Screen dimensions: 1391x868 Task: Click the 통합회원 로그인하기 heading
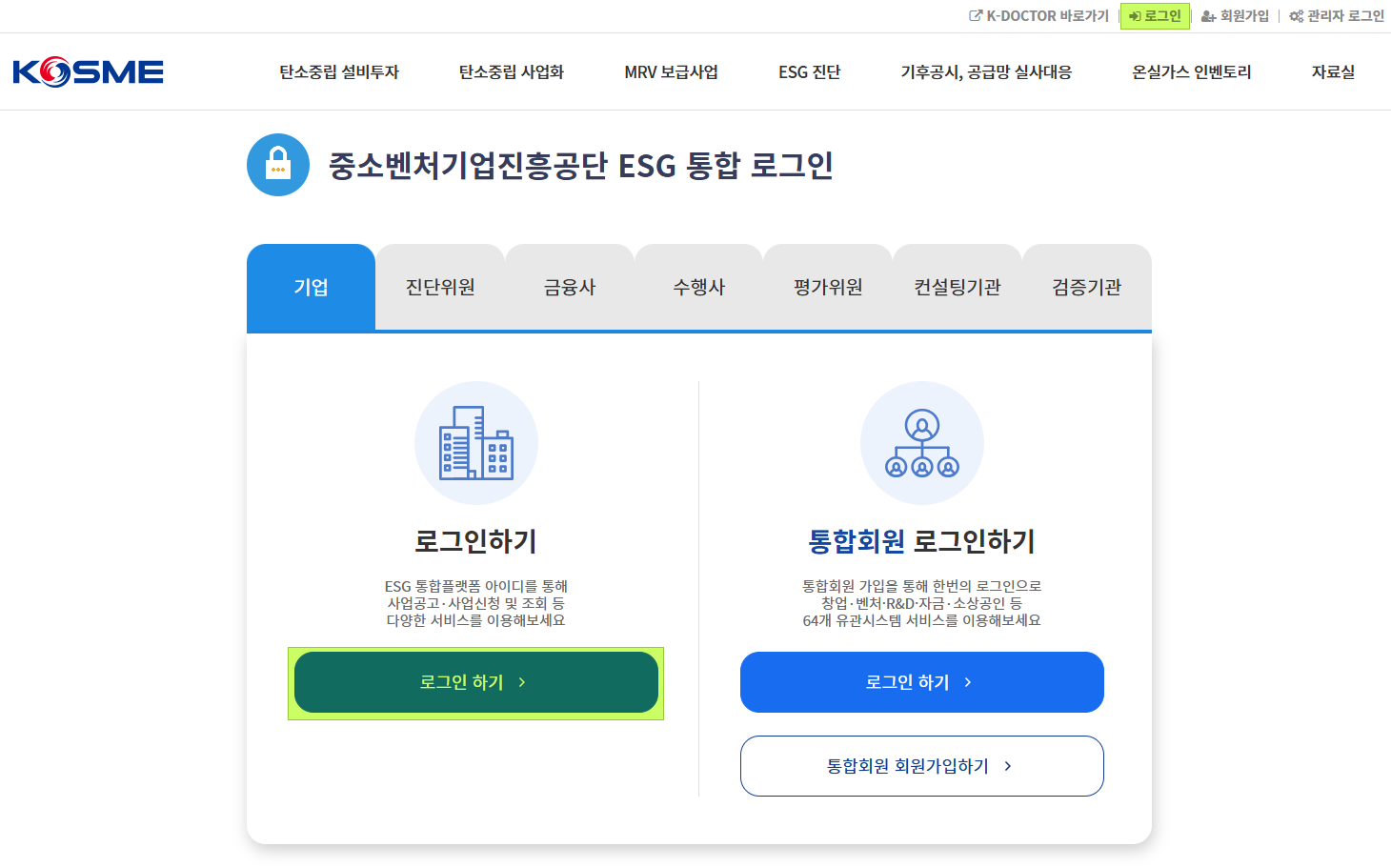click(x=922, y=541)
